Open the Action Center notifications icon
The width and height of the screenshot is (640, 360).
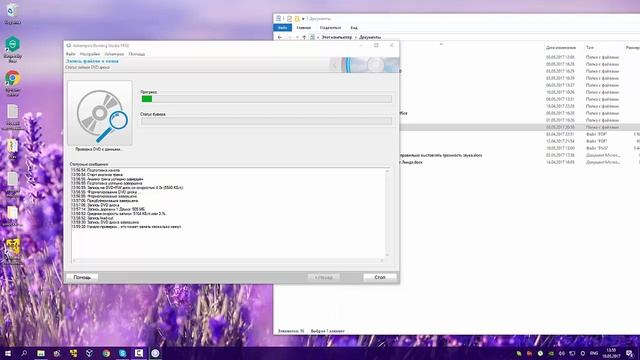click(630, 353)
